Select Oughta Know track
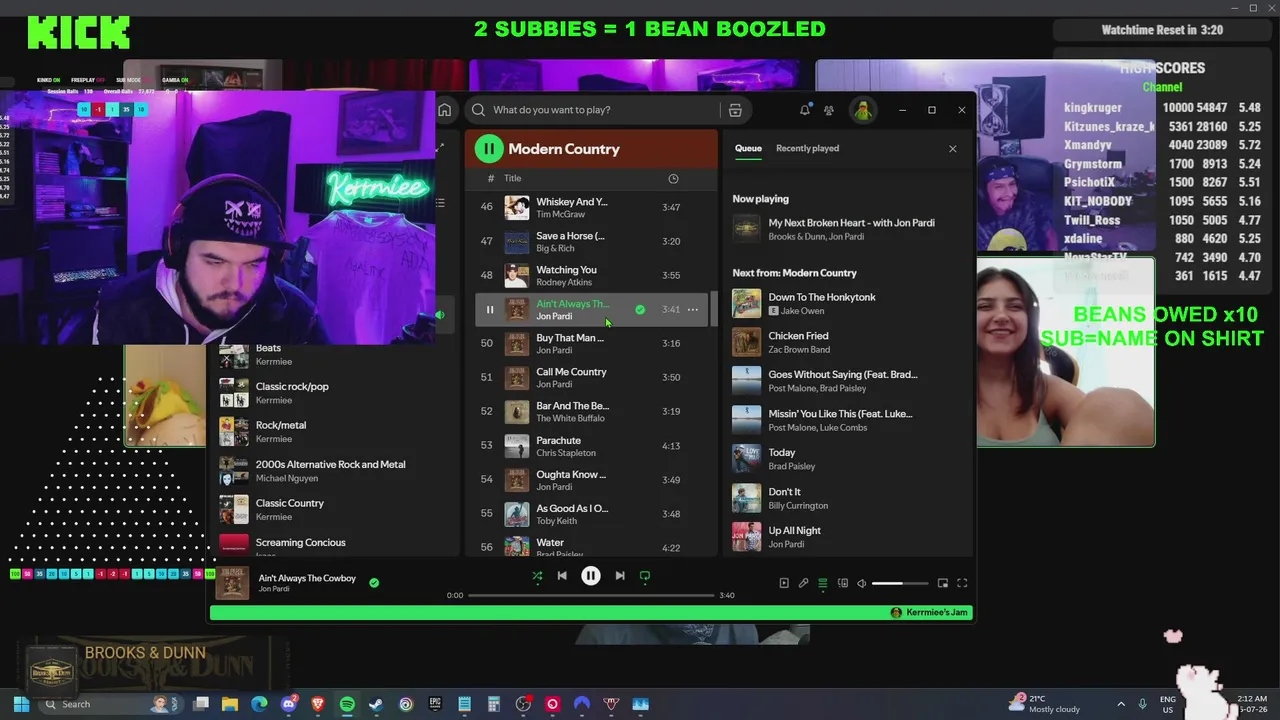 coord(592,480)
